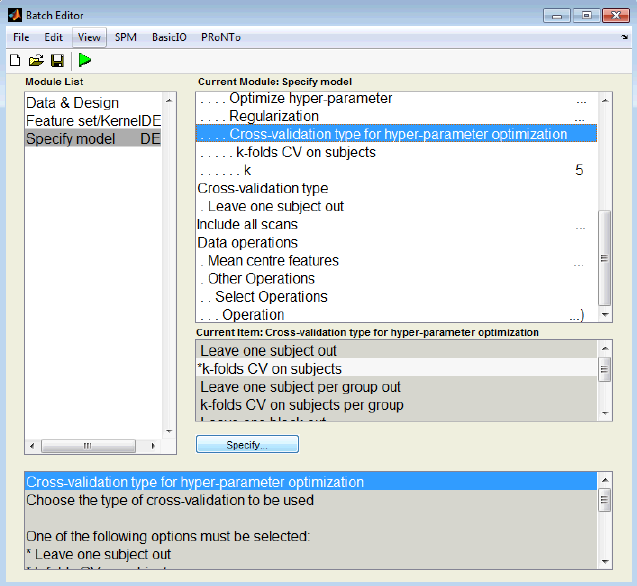Select Data & Design in the Module List

tap(93, 103)
